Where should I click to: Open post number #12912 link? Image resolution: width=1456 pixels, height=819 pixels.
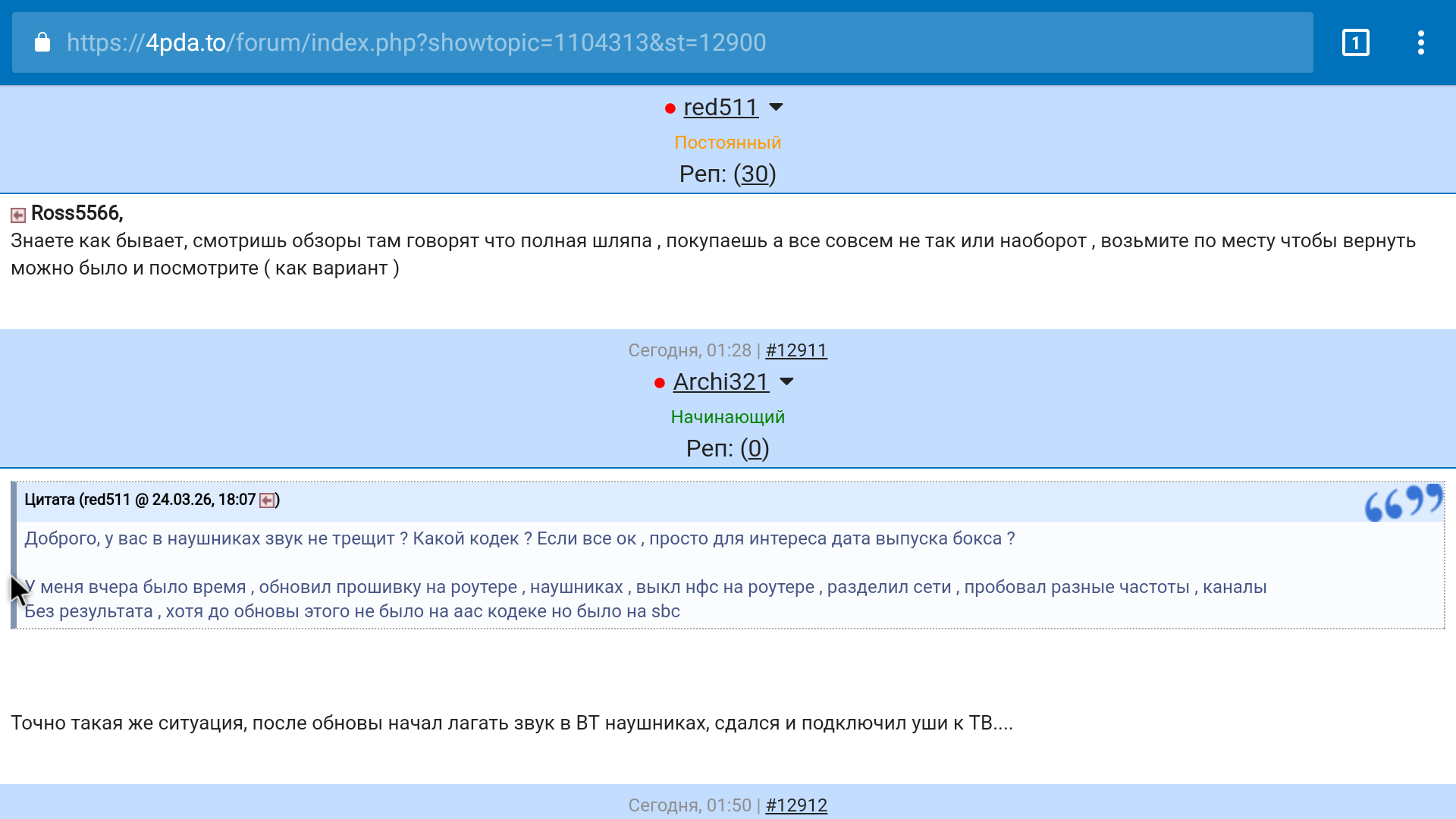point(796,805)
